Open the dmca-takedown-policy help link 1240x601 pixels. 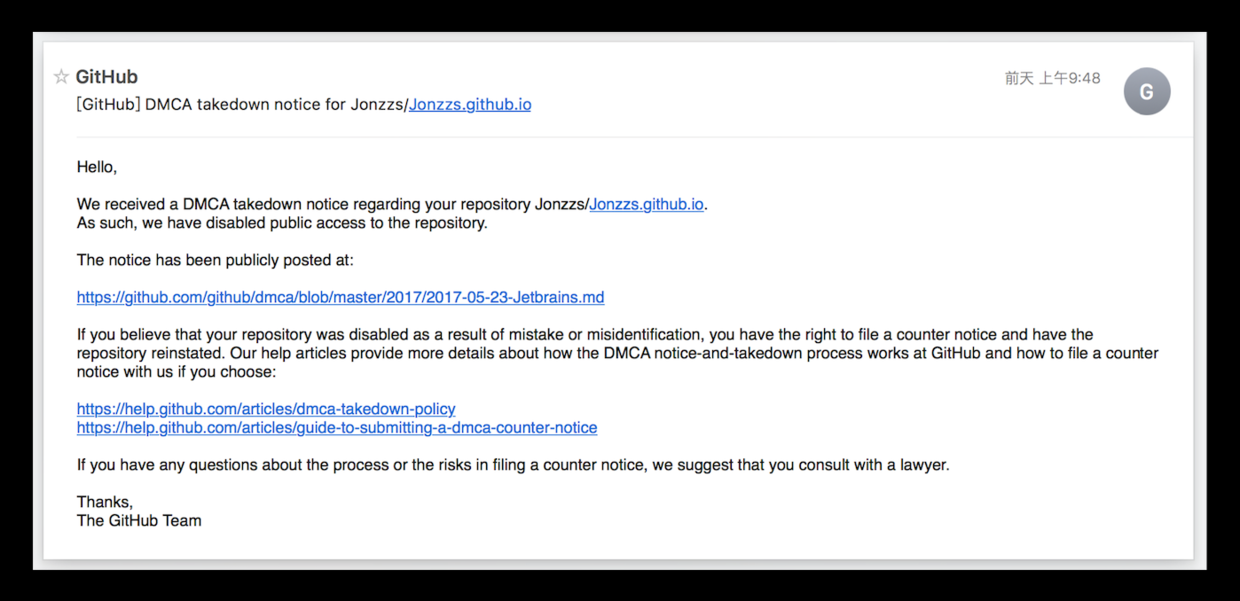[x=266, y=409]
